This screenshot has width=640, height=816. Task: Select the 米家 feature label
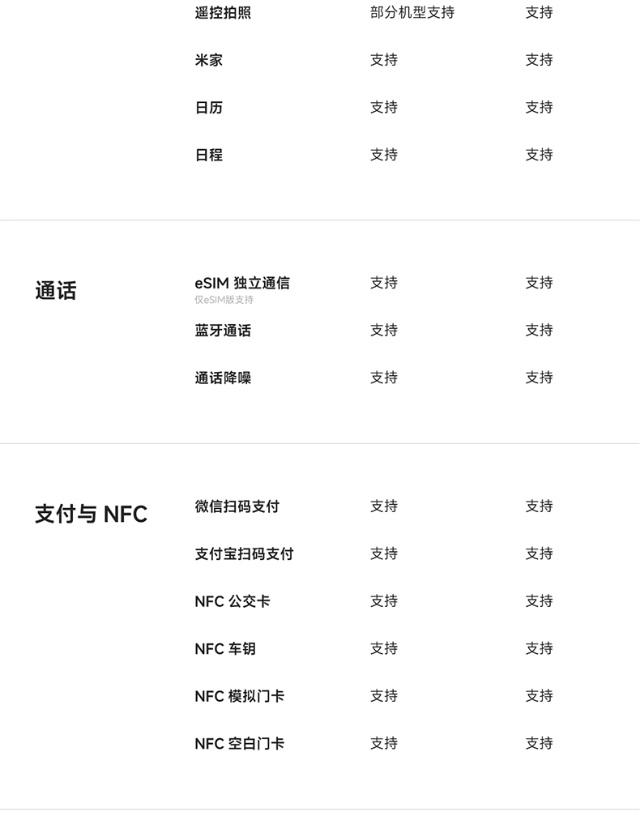(209, 60)
